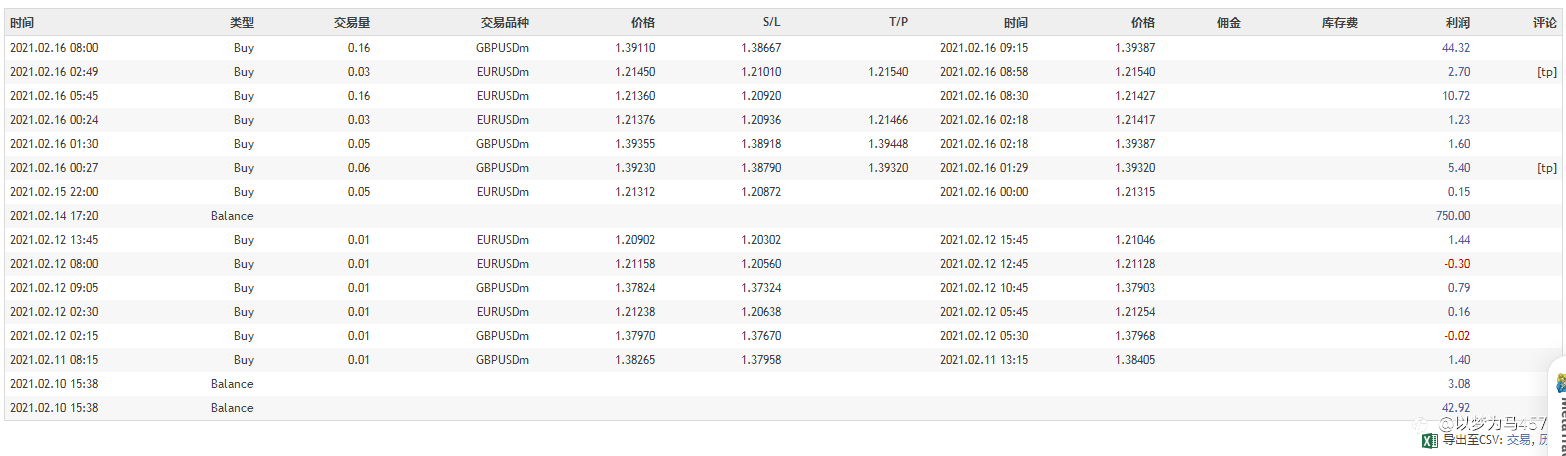Click take profit value 1.39448
1566x456 pixels.
tap(888, 144)
